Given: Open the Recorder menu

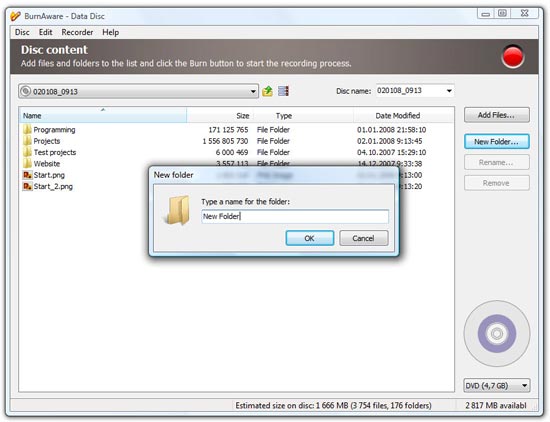Looking at the screenshot, I should click(77, 32).
